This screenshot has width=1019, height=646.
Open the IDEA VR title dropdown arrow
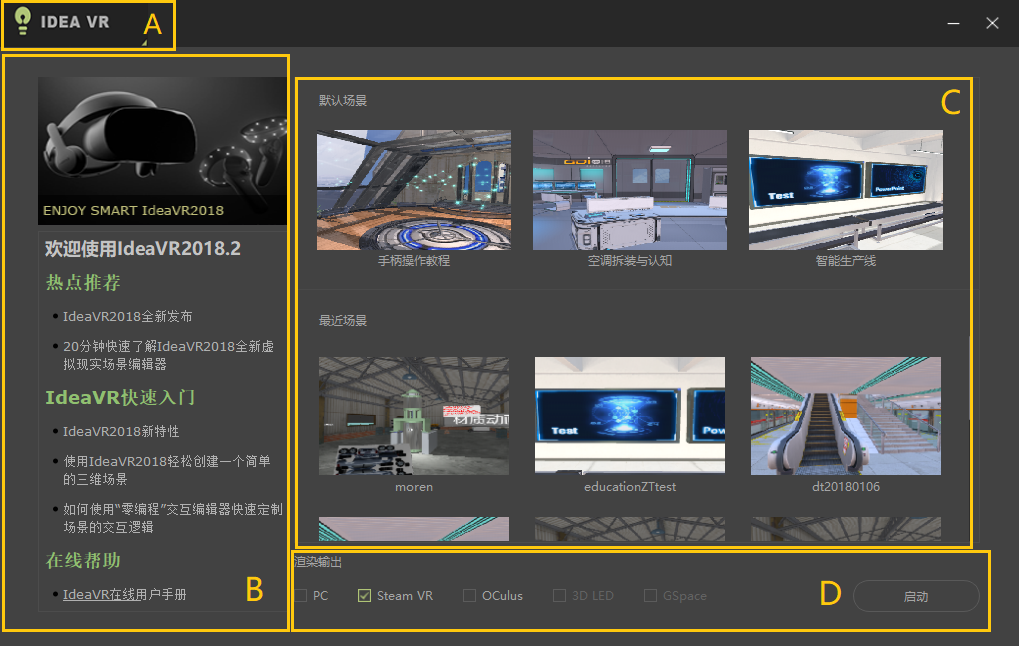click(144, 44)
